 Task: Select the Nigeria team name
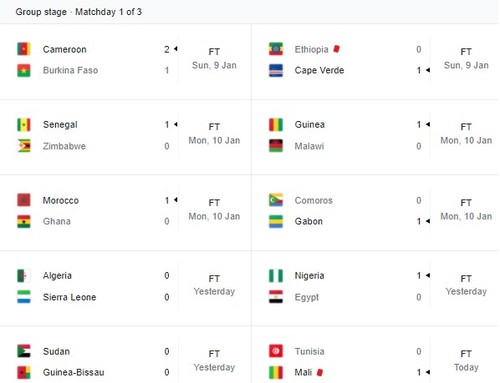(309, 276)
